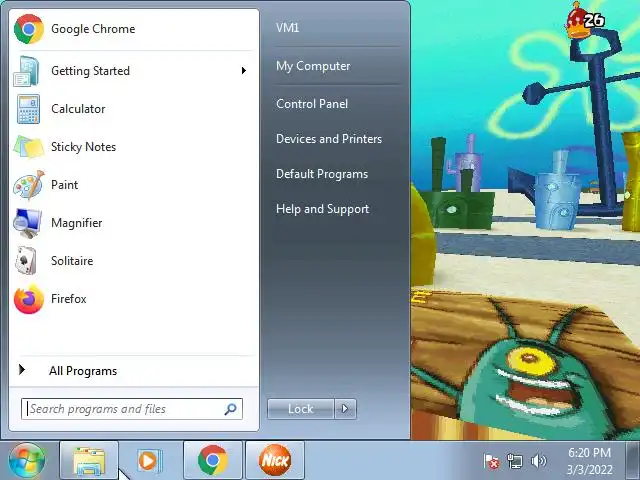The height and width of the screenshot is (480, 640).
Task: Open the Magnifier icon
Action: pyautogui.click(x=27, y=223)
